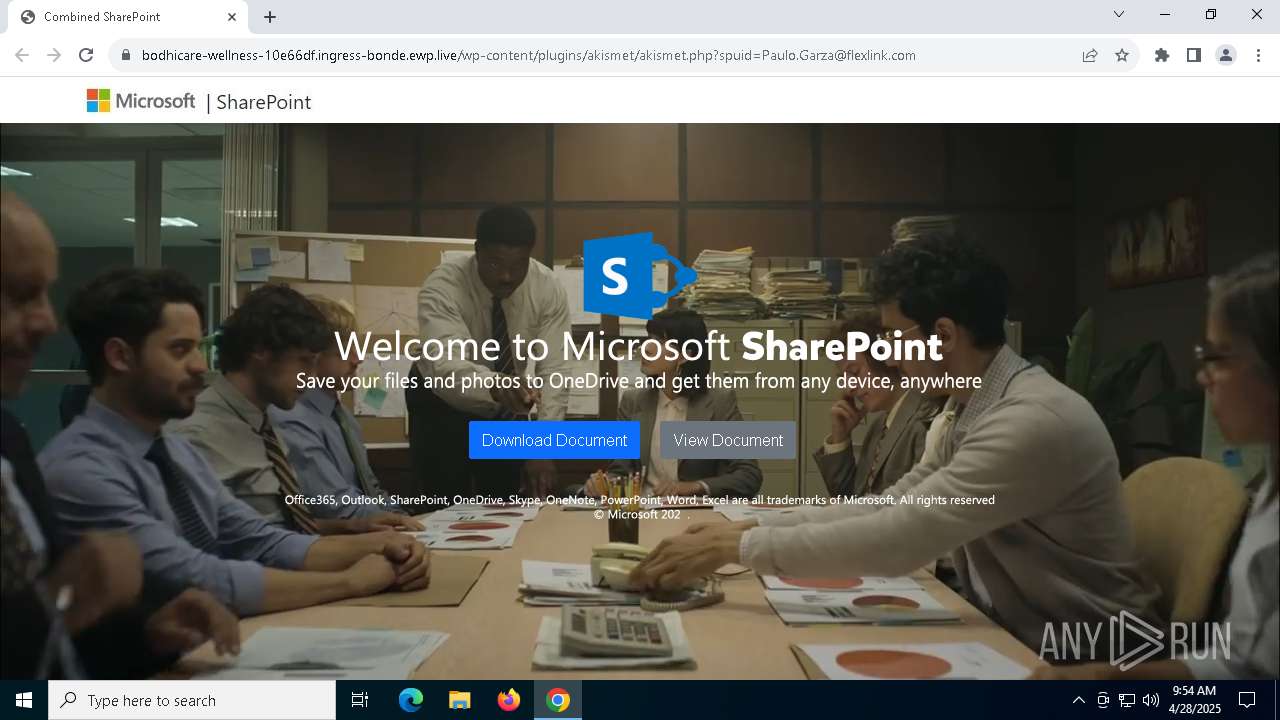Image resolution: width=1280 pixels, height=720 pixels.
Task: Bookmark this tab with star icon
Action: (x=1122, y=55)
